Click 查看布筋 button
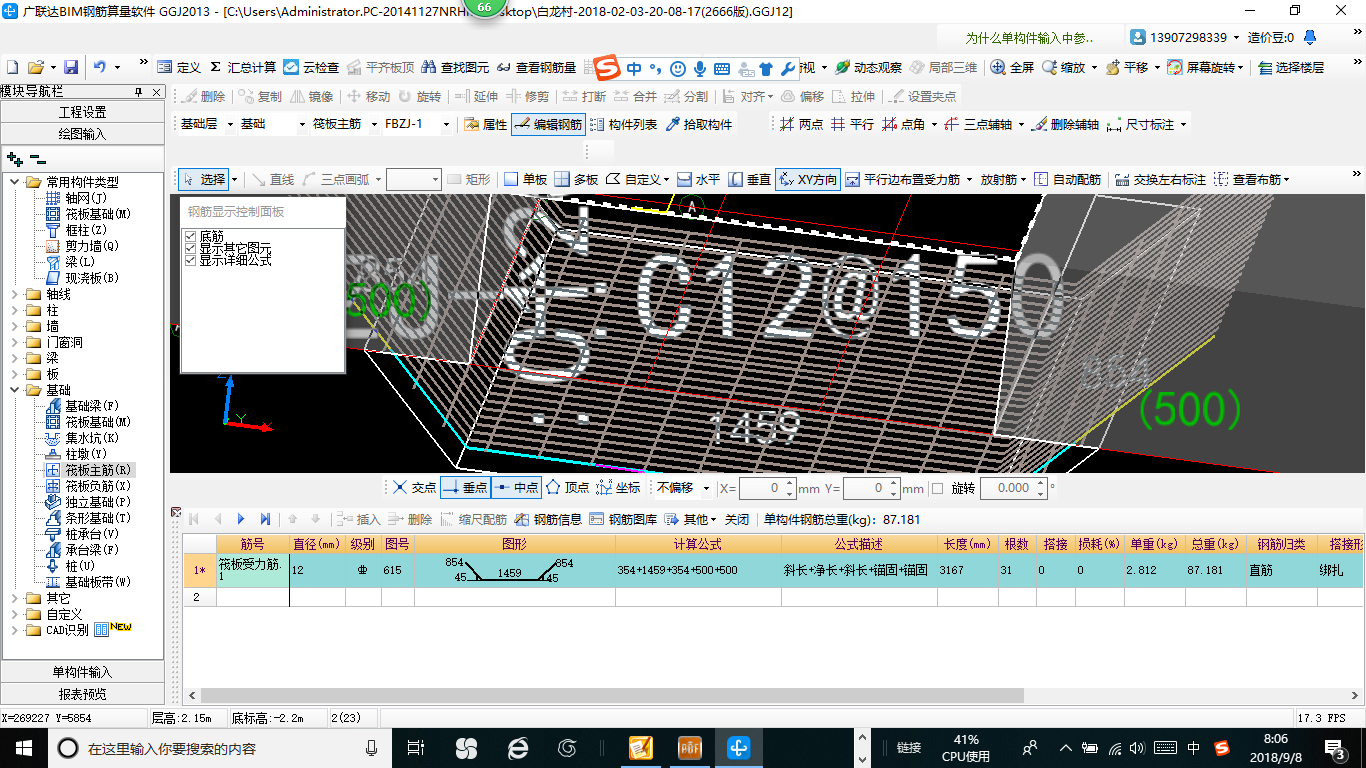Image resolution: width=1366 pixels, height=768 pixels. 1251,179
